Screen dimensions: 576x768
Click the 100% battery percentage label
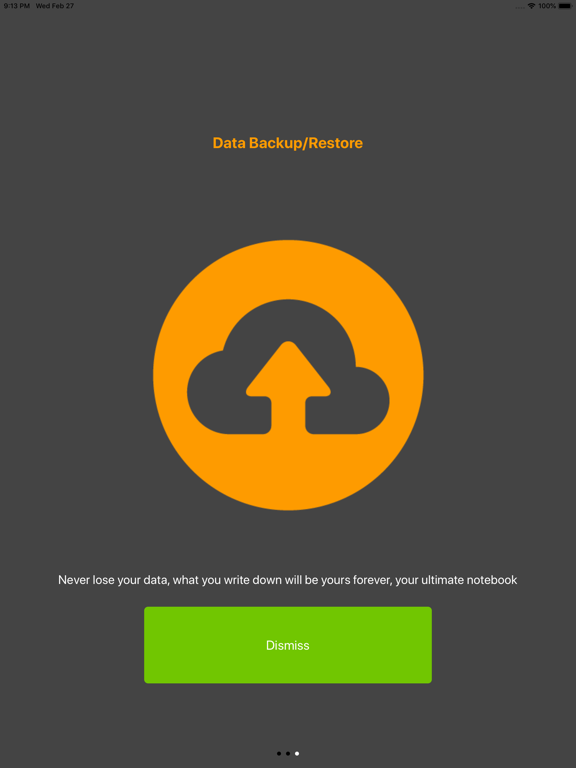[x=547, y=6]
